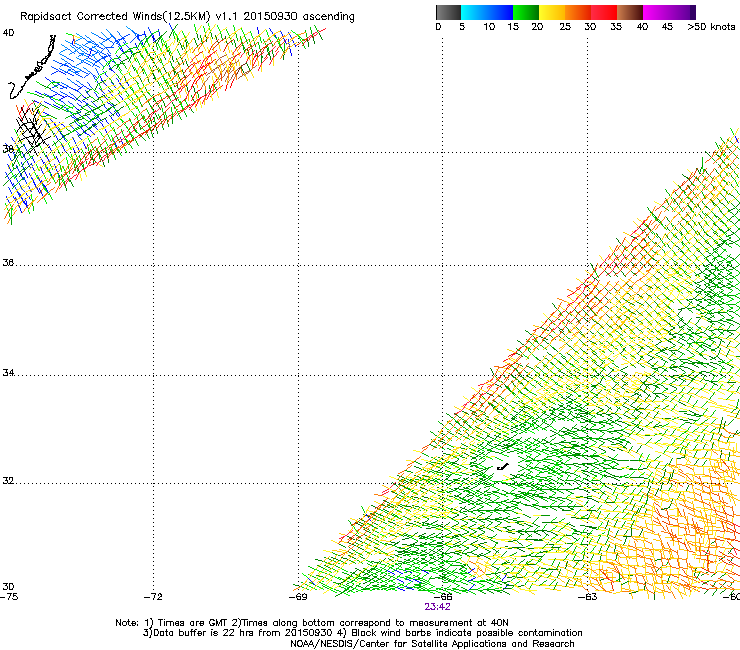Click the purple 23:42 time label
Screen dimensions: 740x650
click(437, 607)
